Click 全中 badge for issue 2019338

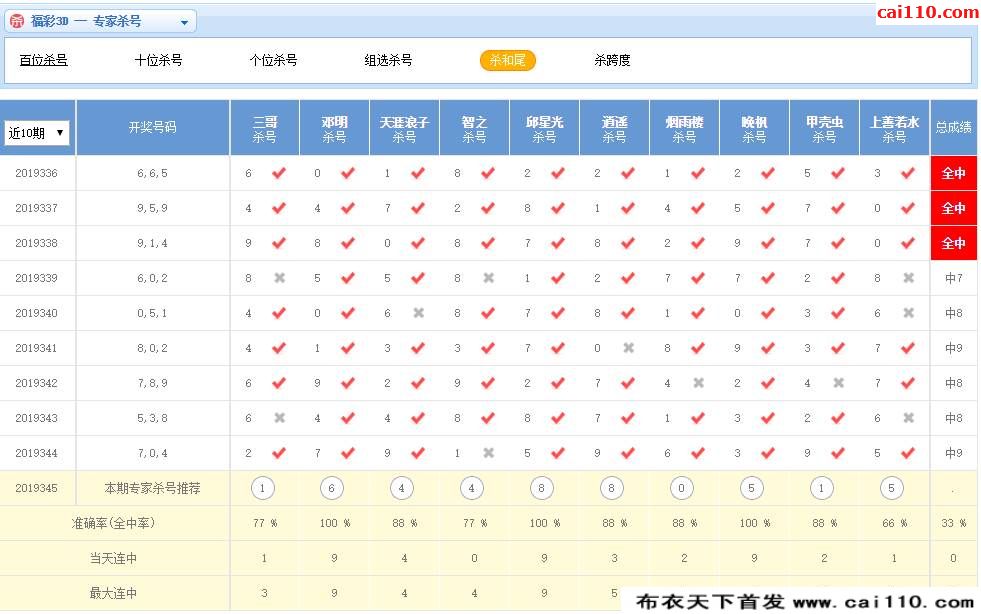click(x=954, y=243)
